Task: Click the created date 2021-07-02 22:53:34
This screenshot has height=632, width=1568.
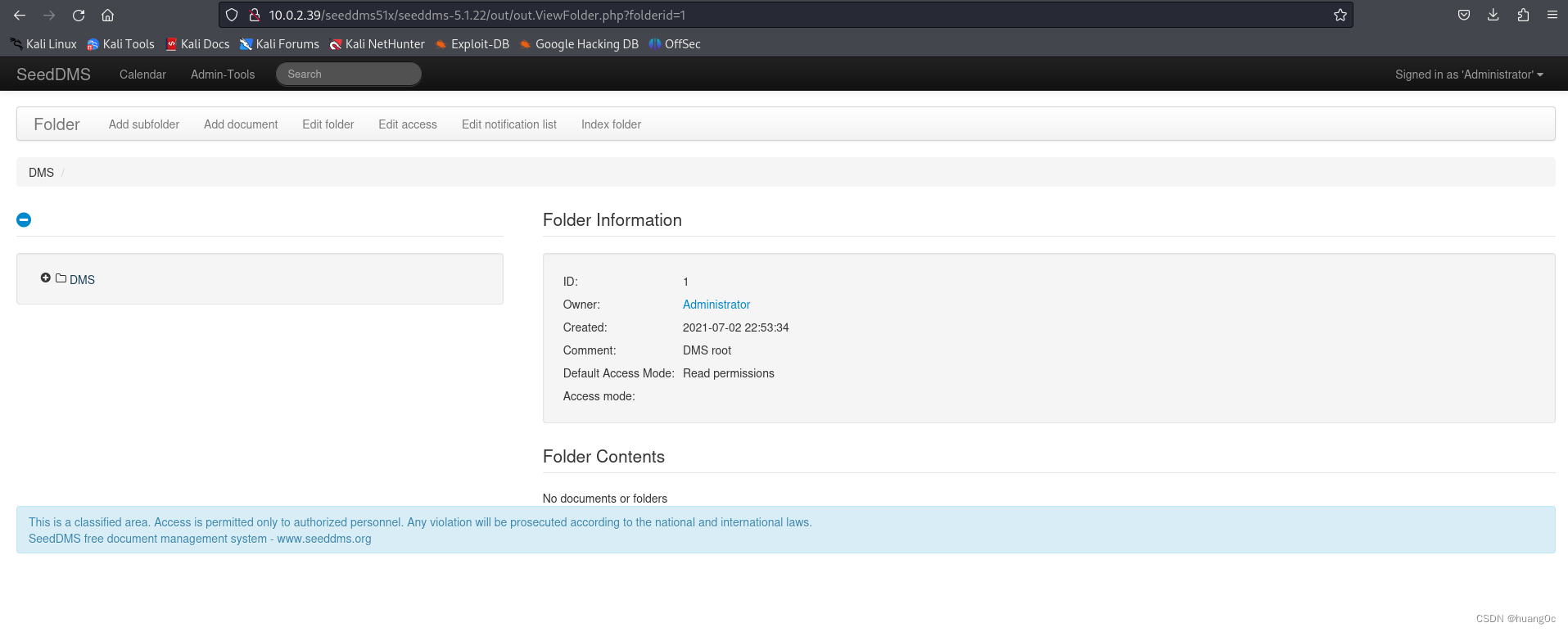Action: pos(736,327)
